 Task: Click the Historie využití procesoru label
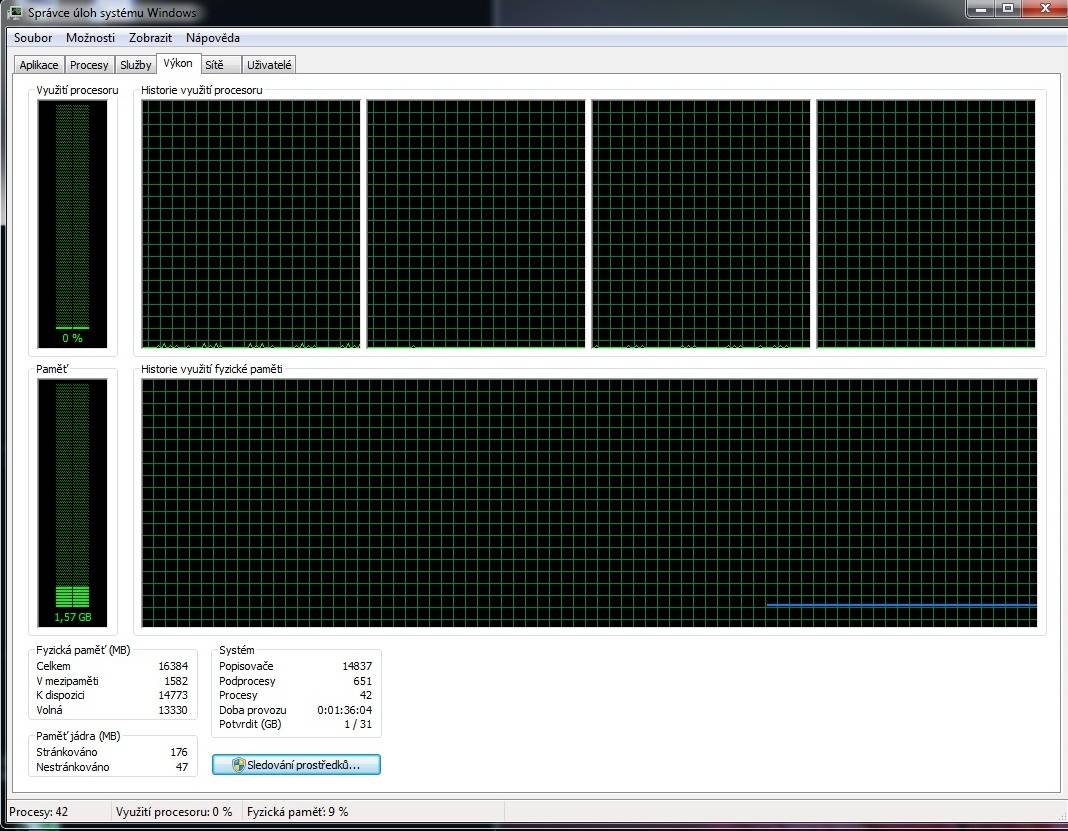202,90
